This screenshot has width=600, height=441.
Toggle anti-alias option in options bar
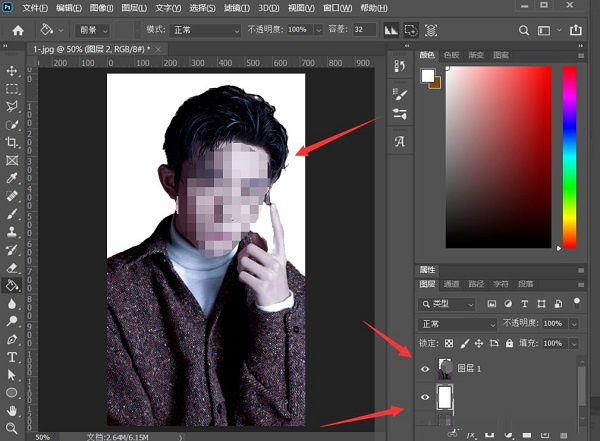tap(391, 30)
